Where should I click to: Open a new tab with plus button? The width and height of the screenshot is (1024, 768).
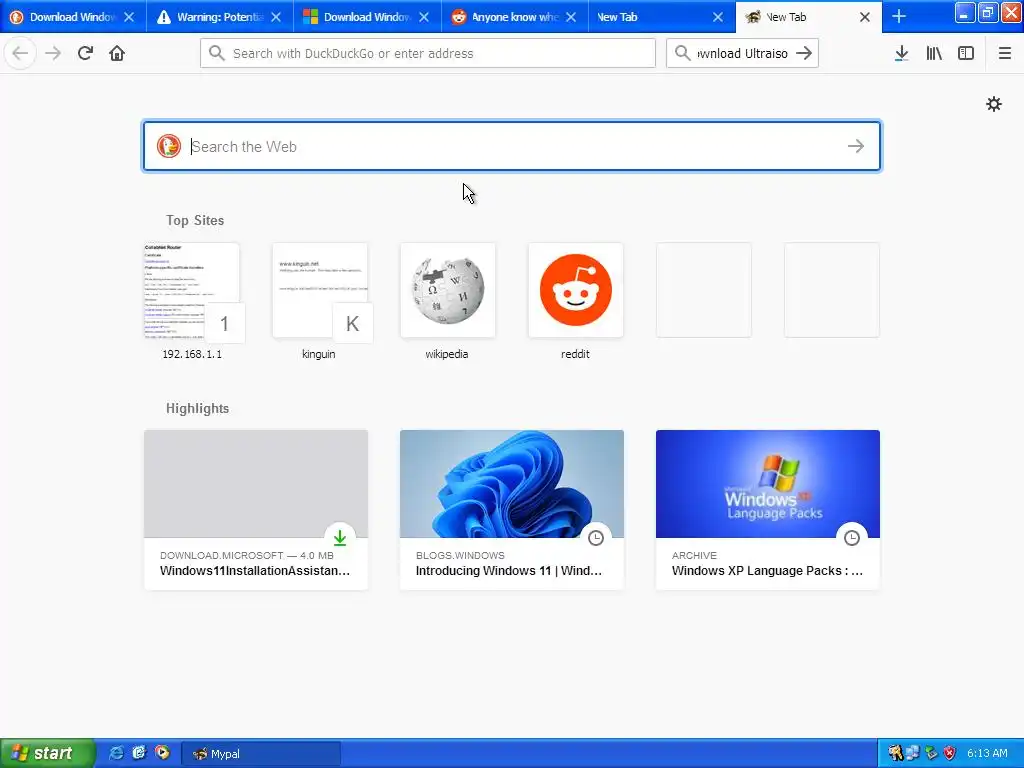(899, 16)
